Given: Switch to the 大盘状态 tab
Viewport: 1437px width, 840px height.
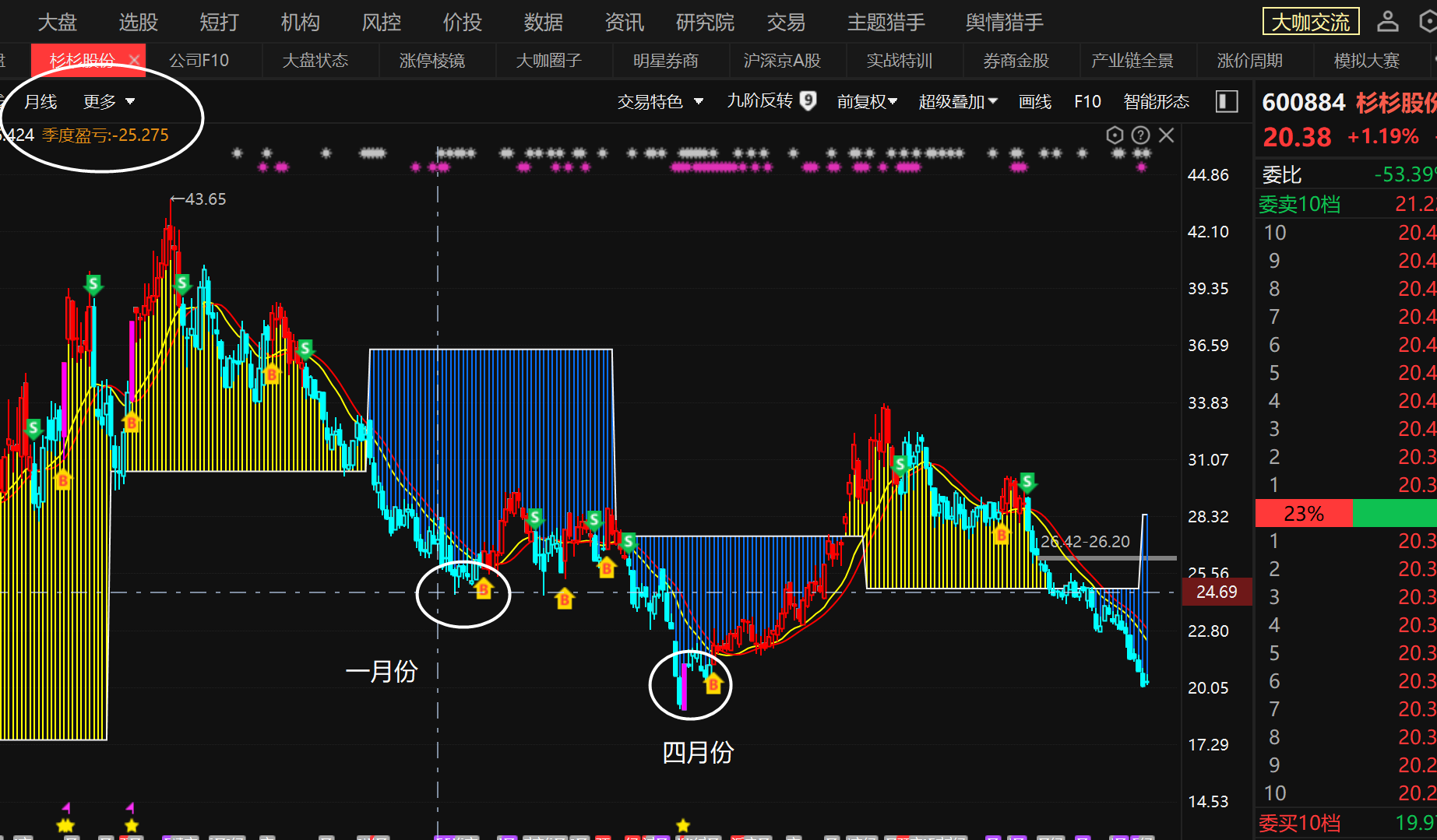Looking at the screenshot, I should [x=315, y=60].
